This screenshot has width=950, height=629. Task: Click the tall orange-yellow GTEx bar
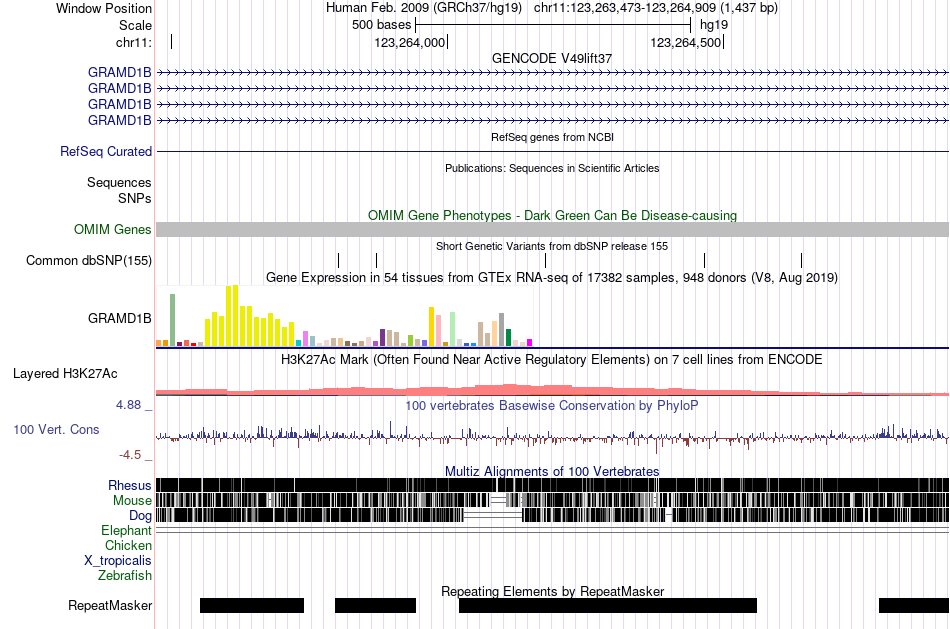[x=431, y=327]
